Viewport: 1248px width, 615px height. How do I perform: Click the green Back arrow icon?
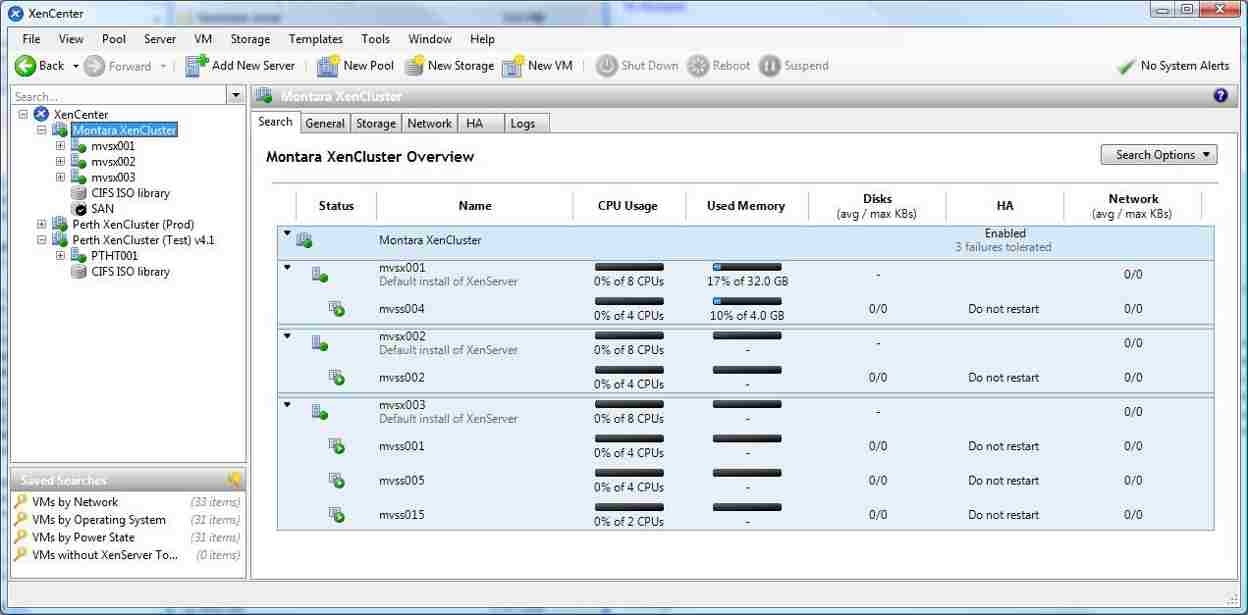[25, 66]
